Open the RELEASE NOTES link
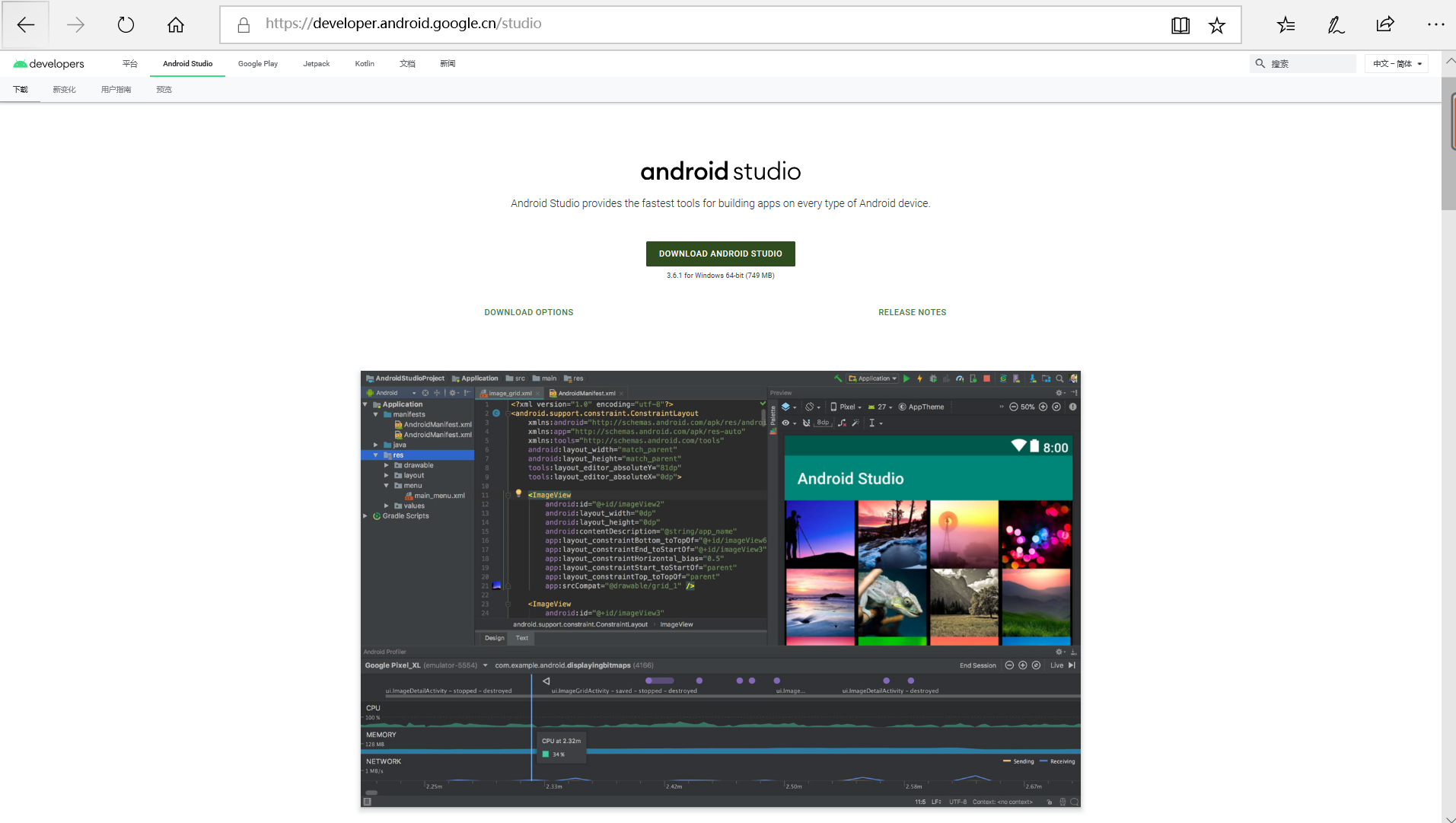The width and height of the screenshot is (1456, 823). point(912,312)
